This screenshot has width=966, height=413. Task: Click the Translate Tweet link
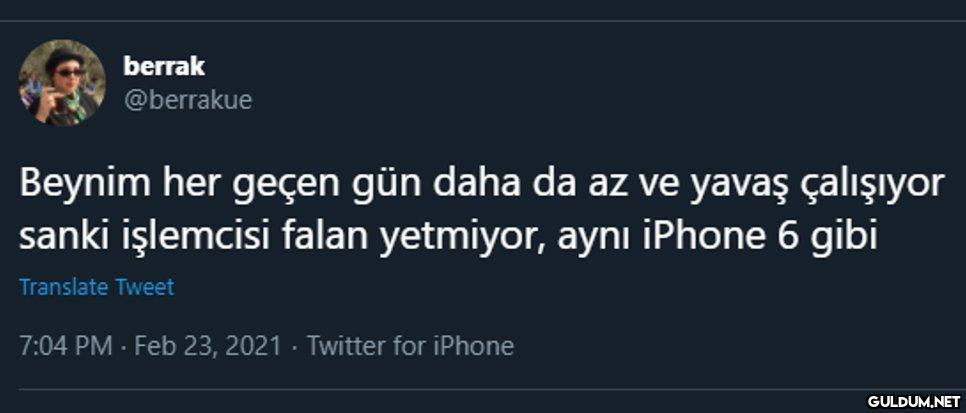tap(97, 287)
